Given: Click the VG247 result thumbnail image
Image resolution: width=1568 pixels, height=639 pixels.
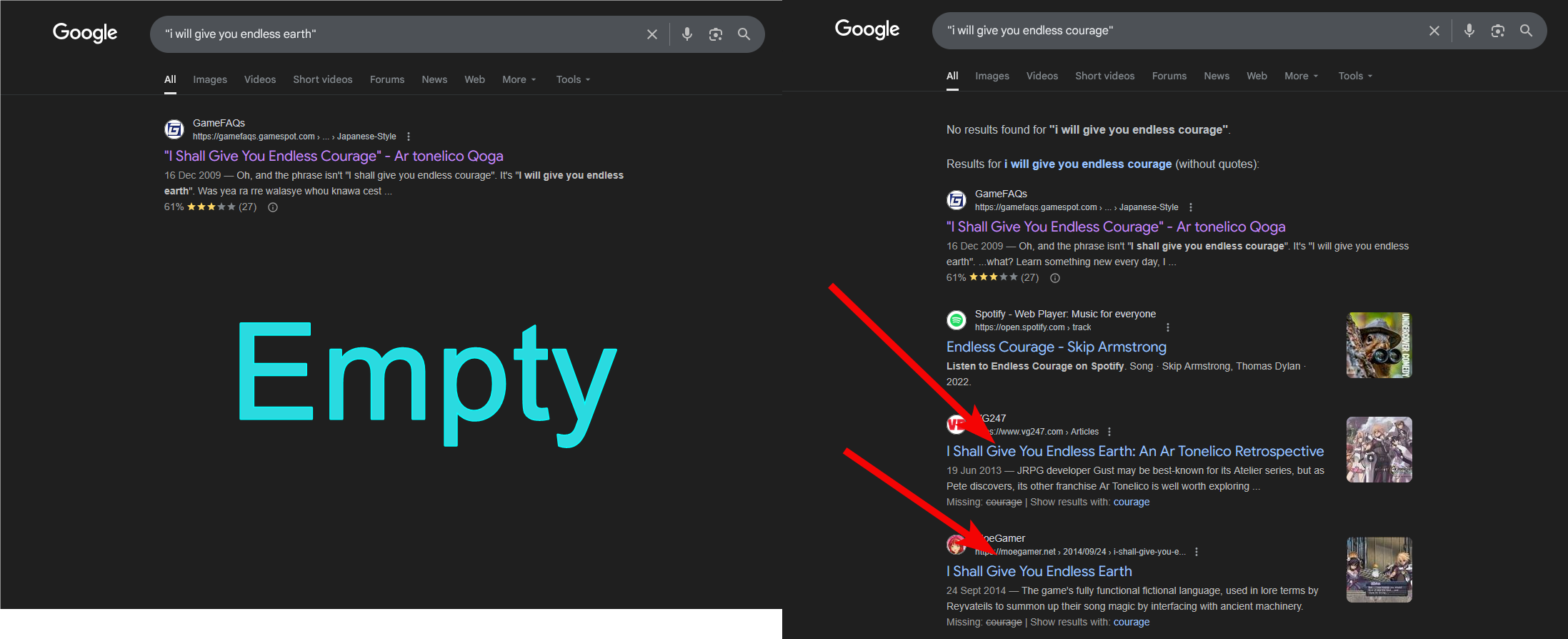Looking at the screenshot, I should 1379,450.
